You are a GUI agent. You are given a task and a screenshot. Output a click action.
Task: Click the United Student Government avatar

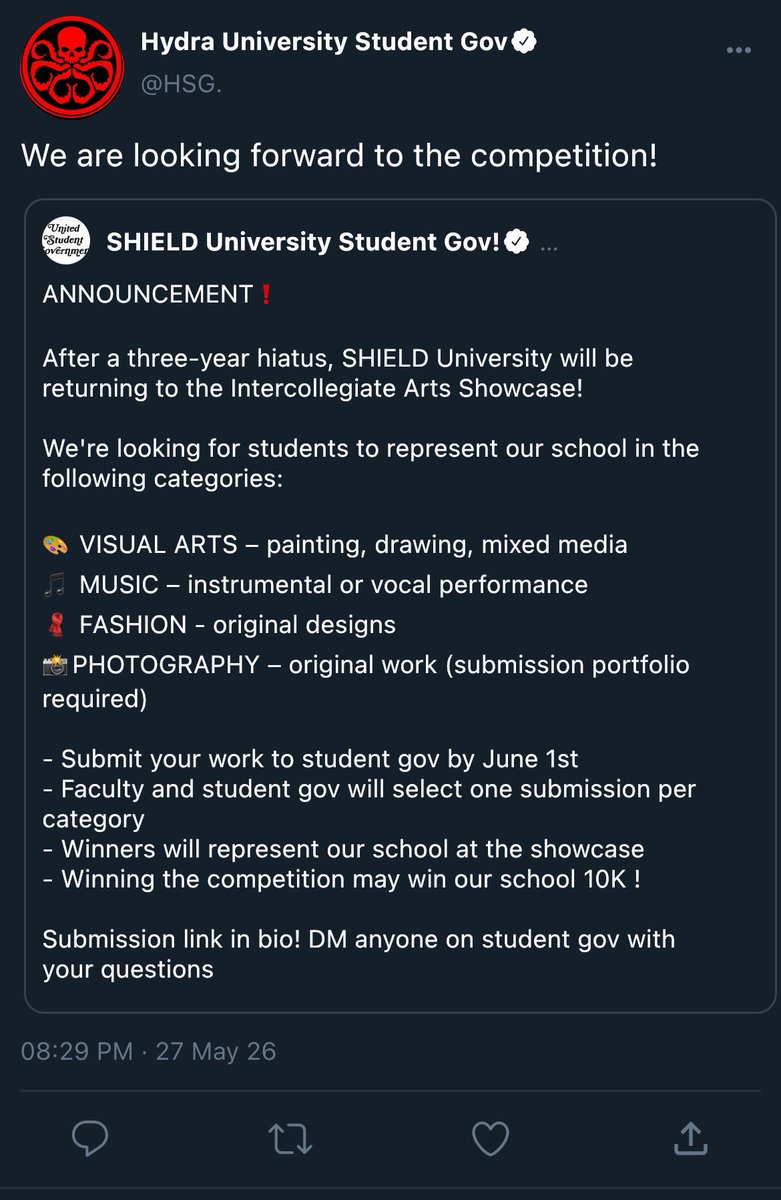[x=66, y=242]
